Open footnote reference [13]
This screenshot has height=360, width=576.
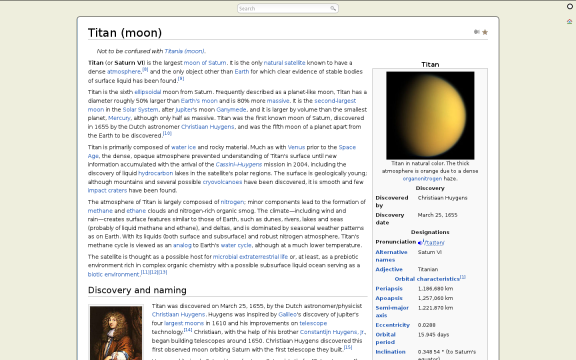click(163, 272)
